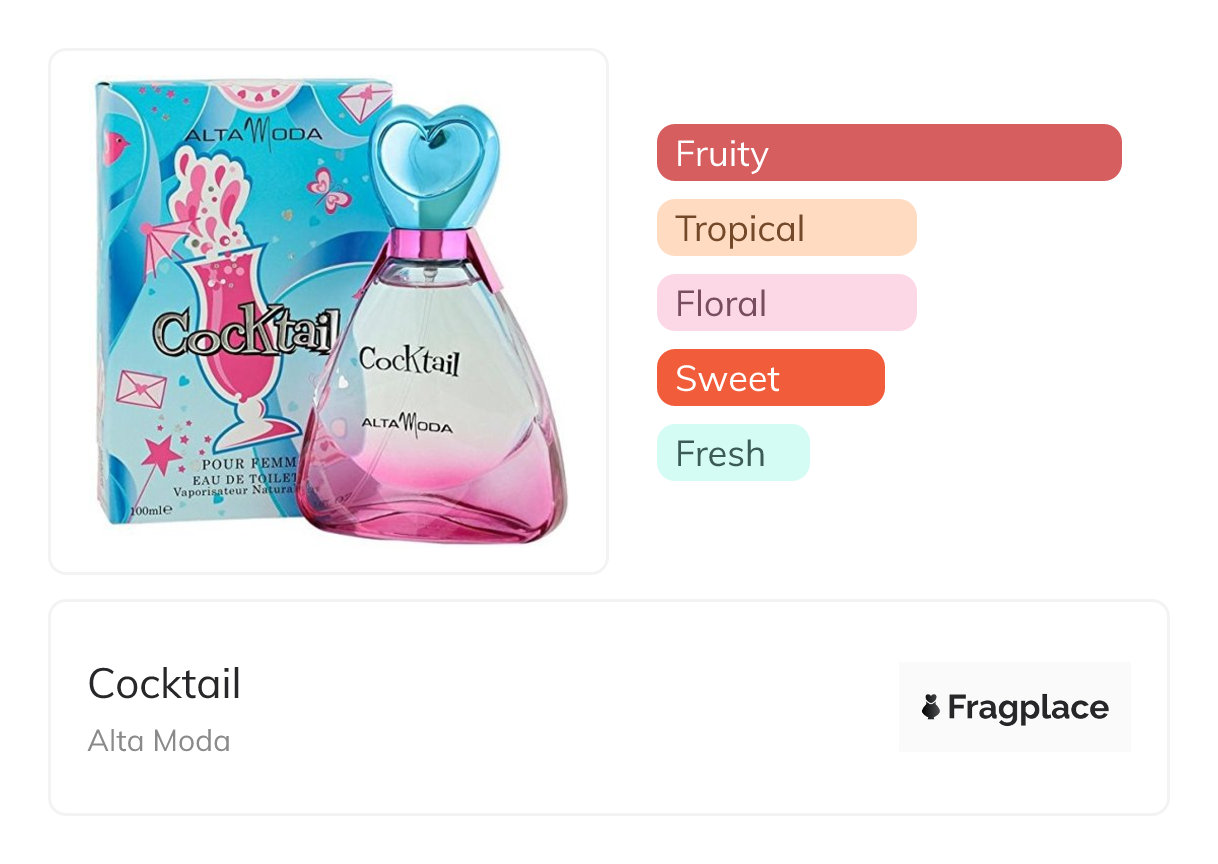The height and width of the screenshot is (864, 1218).
Task: Click the Cocktail label on the bottle
Action: click(409, 358)
